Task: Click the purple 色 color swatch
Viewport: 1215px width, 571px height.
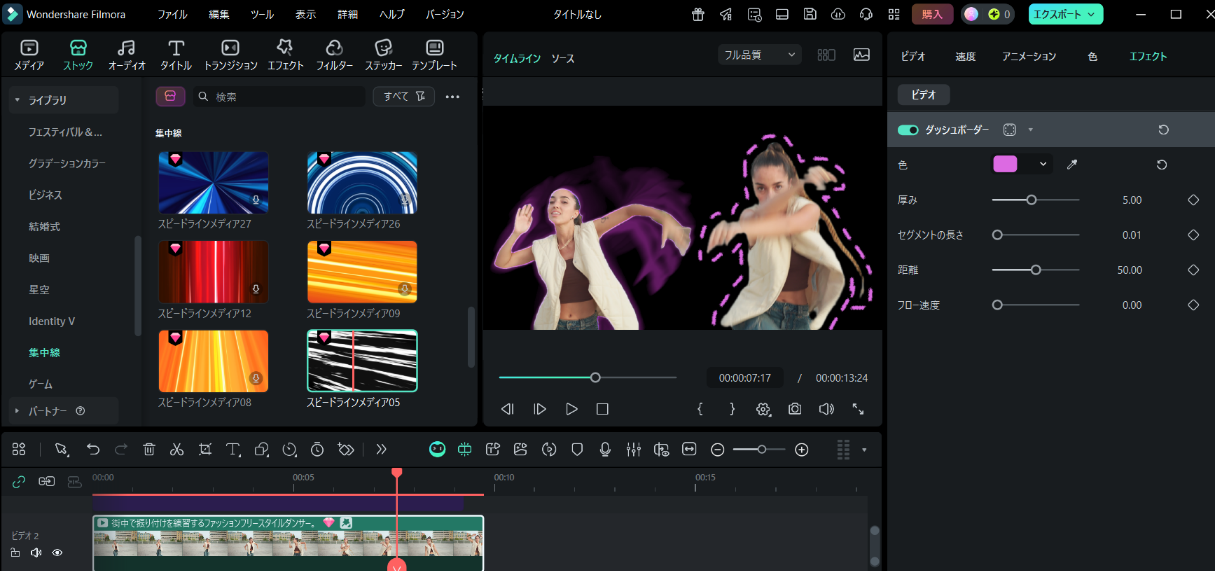Action: (1005, 164)
